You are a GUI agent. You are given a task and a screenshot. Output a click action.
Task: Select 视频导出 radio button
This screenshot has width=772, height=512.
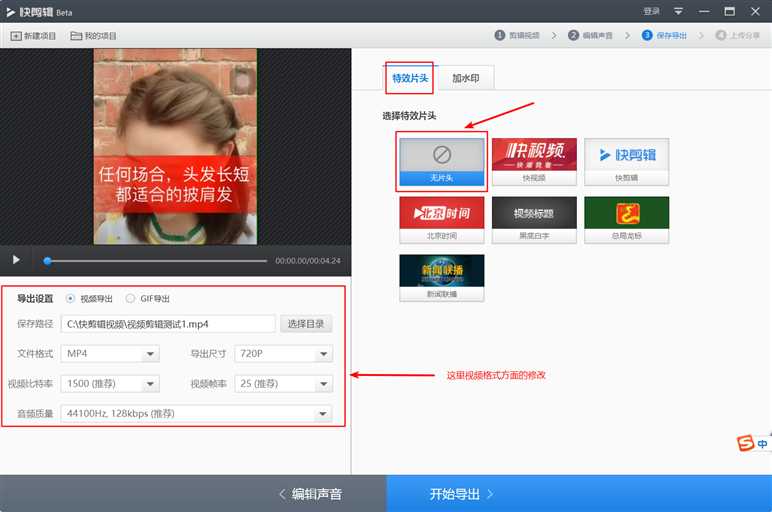click(x=70, y=298)
